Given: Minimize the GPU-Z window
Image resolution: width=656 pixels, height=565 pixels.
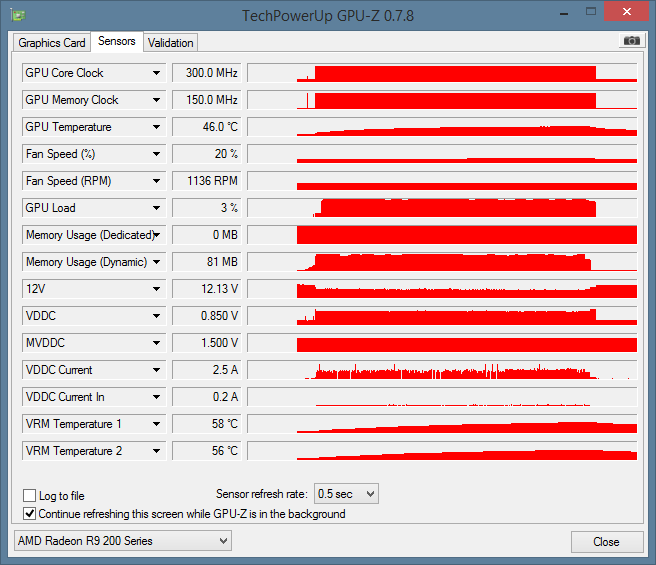Looking at the screenshot, I should 564,13.
